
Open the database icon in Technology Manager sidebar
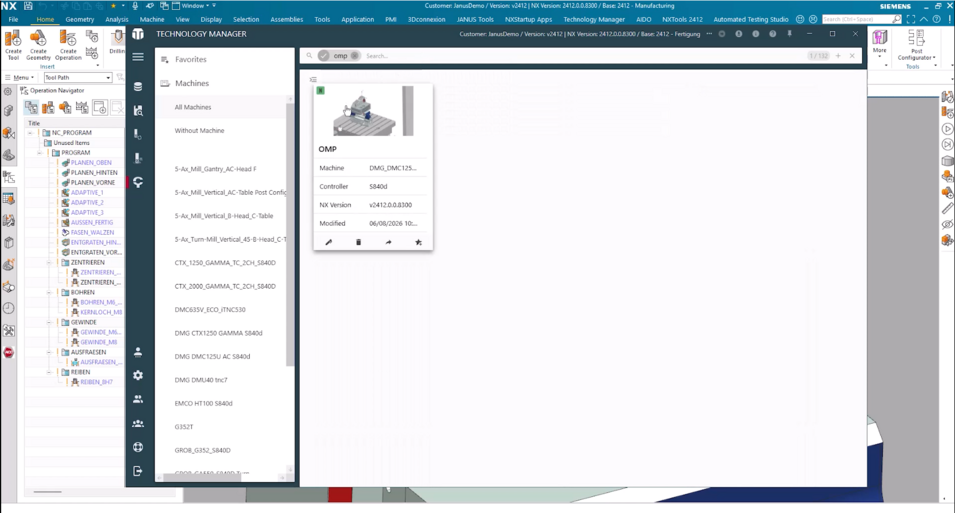point(138,87)
